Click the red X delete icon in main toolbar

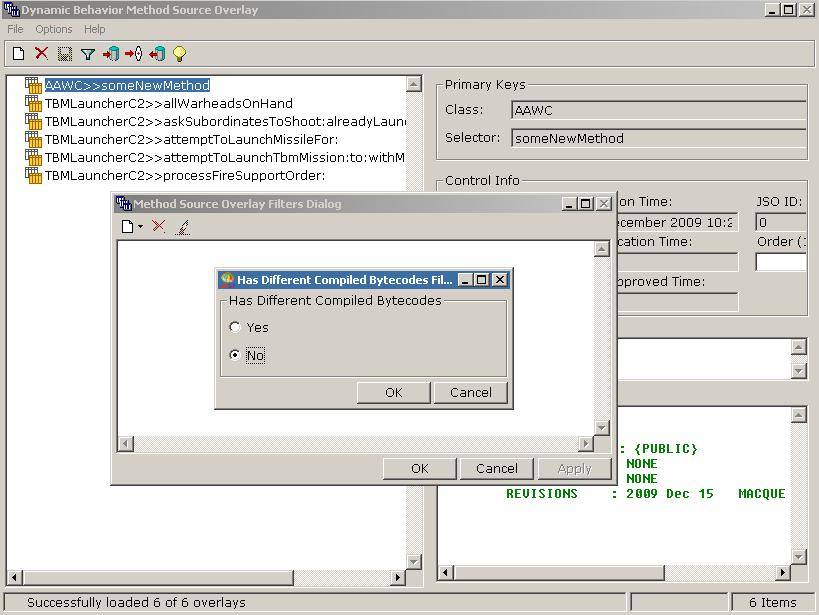[x=41, y=54]
